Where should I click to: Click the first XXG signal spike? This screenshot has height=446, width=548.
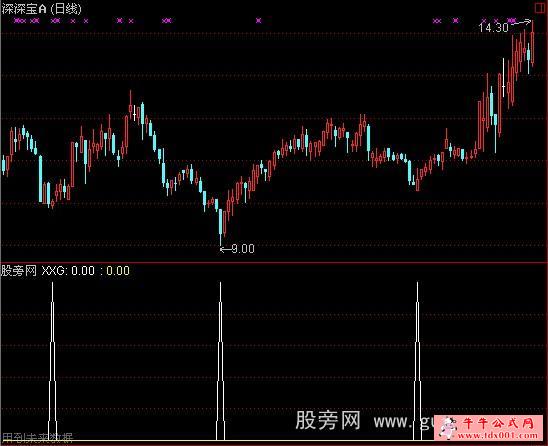52,361
